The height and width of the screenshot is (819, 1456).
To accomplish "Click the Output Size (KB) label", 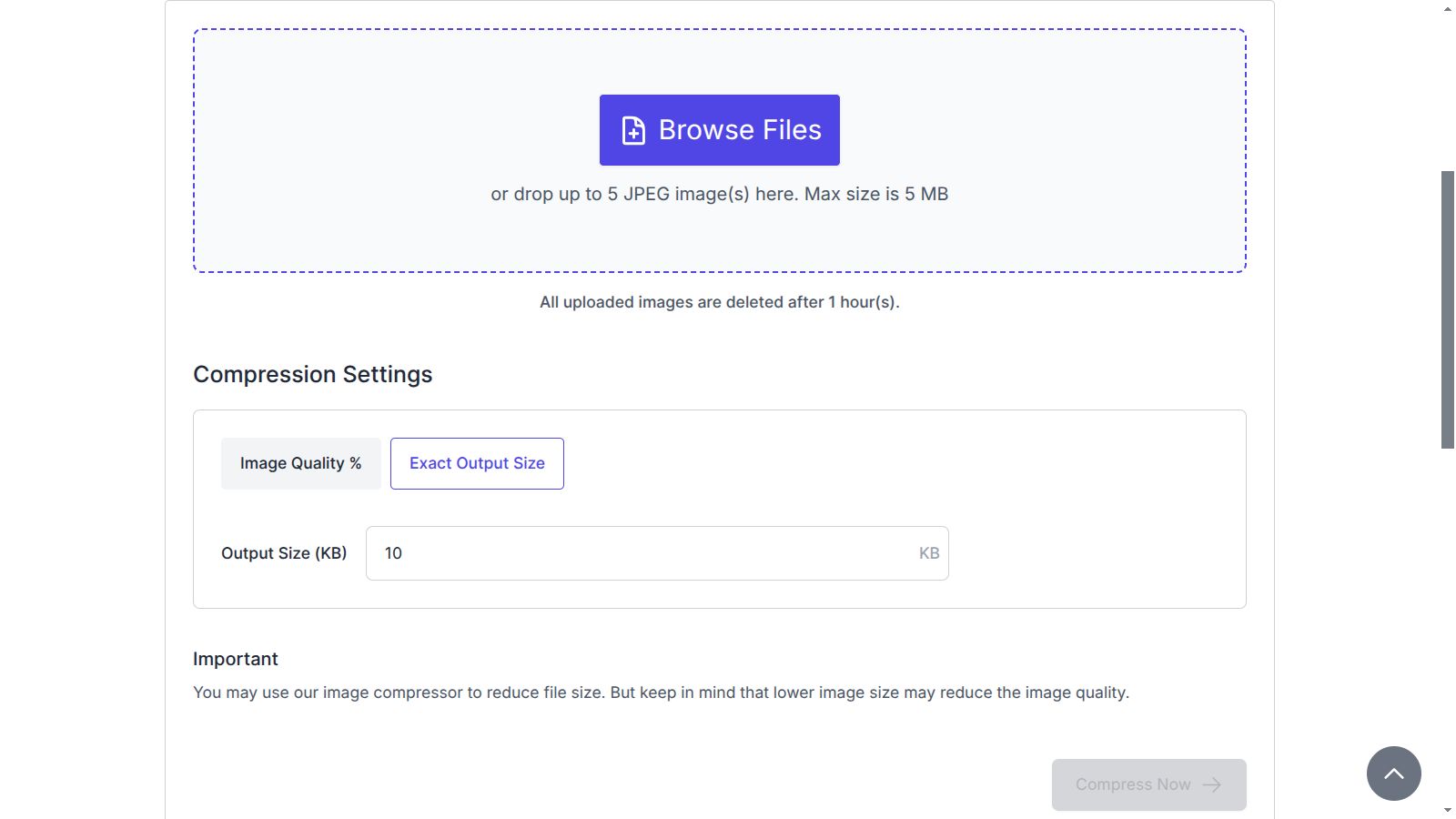I will 284,553.
